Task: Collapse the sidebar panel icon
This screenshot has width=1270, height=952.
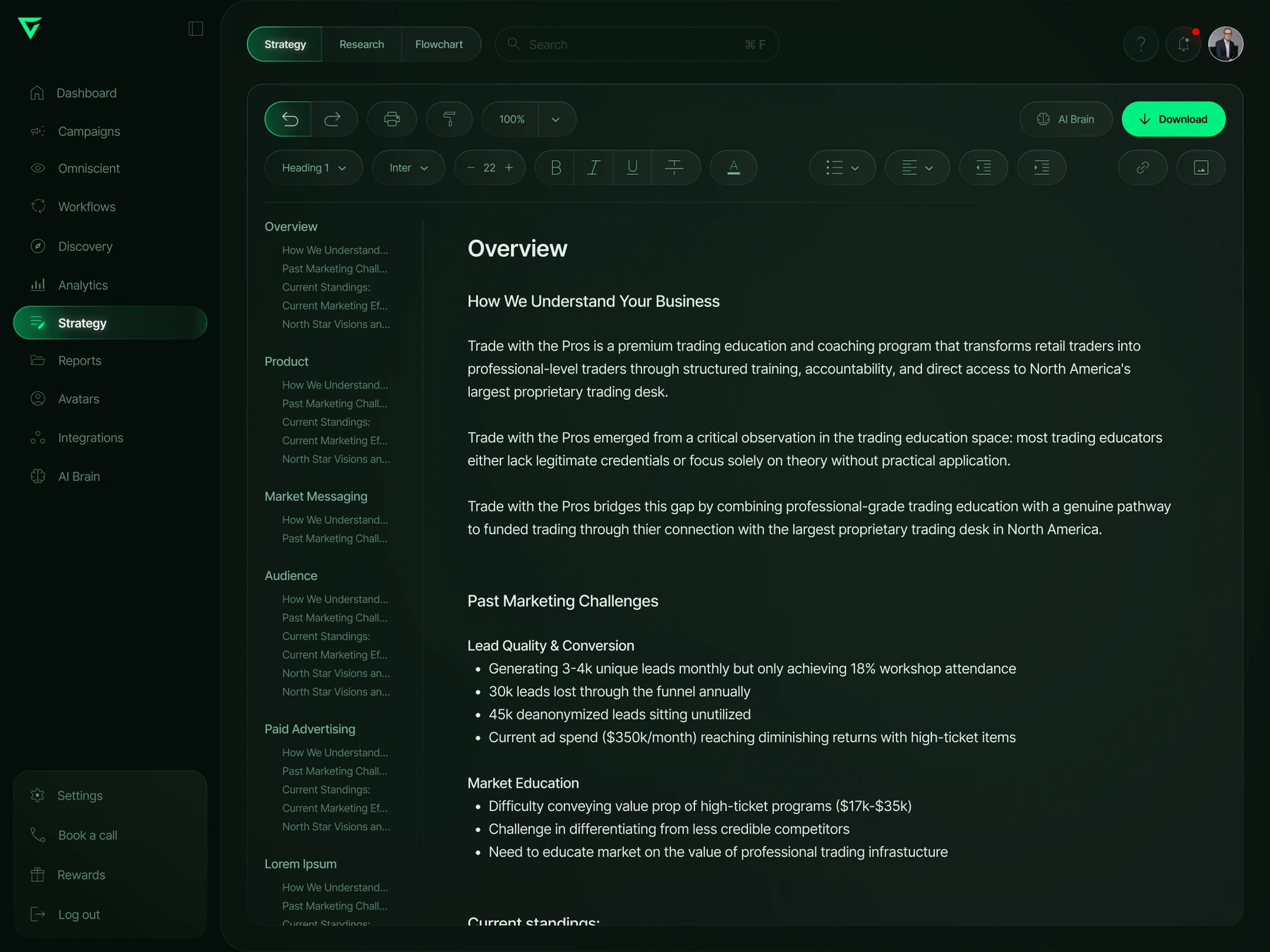Action: (195, 28)
